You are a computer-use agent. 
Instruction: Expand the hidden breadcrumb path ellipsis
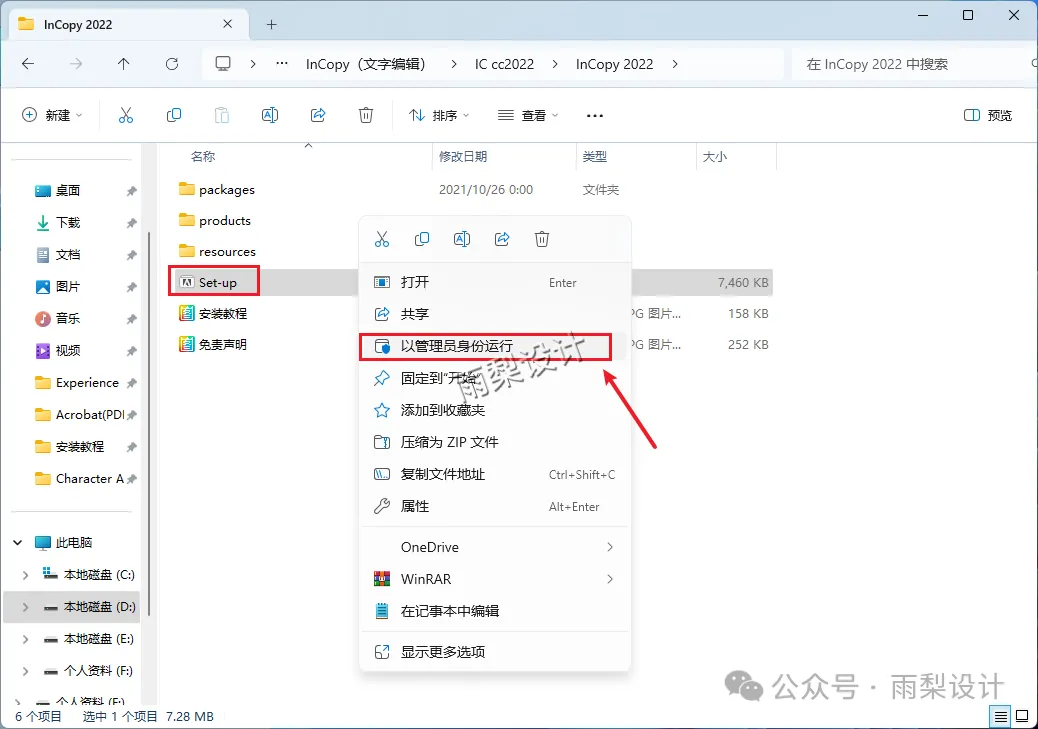pos(282,64)
